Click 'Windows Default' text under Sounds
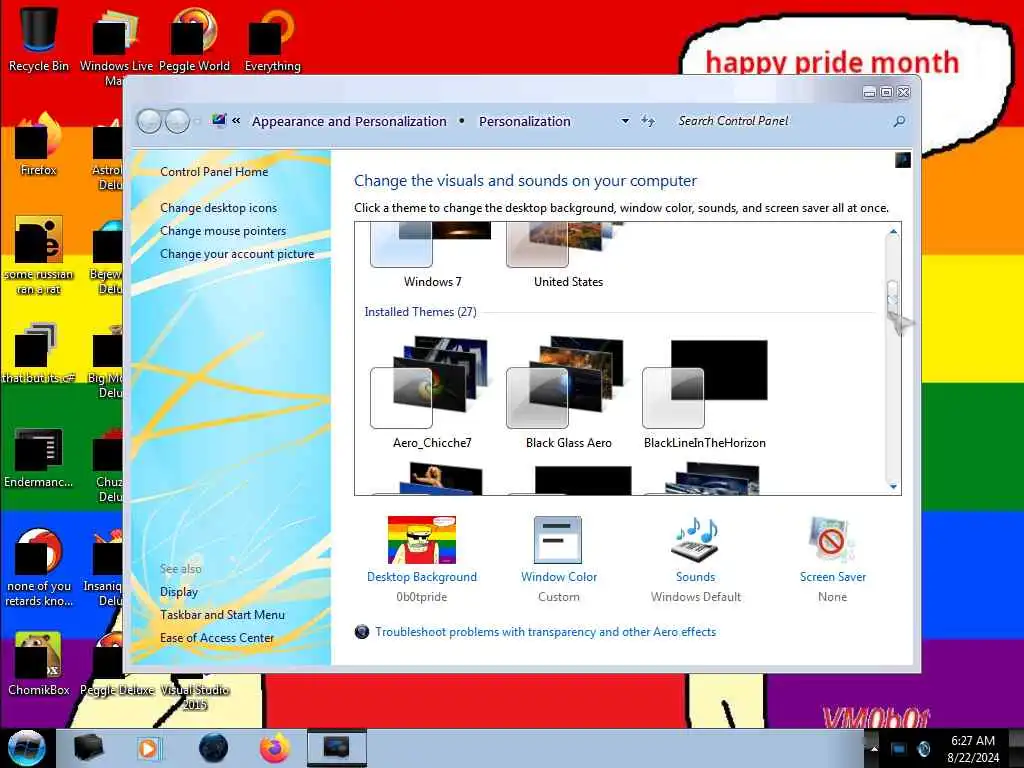The height and width of the screenshot is (768, 1024). 696,596
